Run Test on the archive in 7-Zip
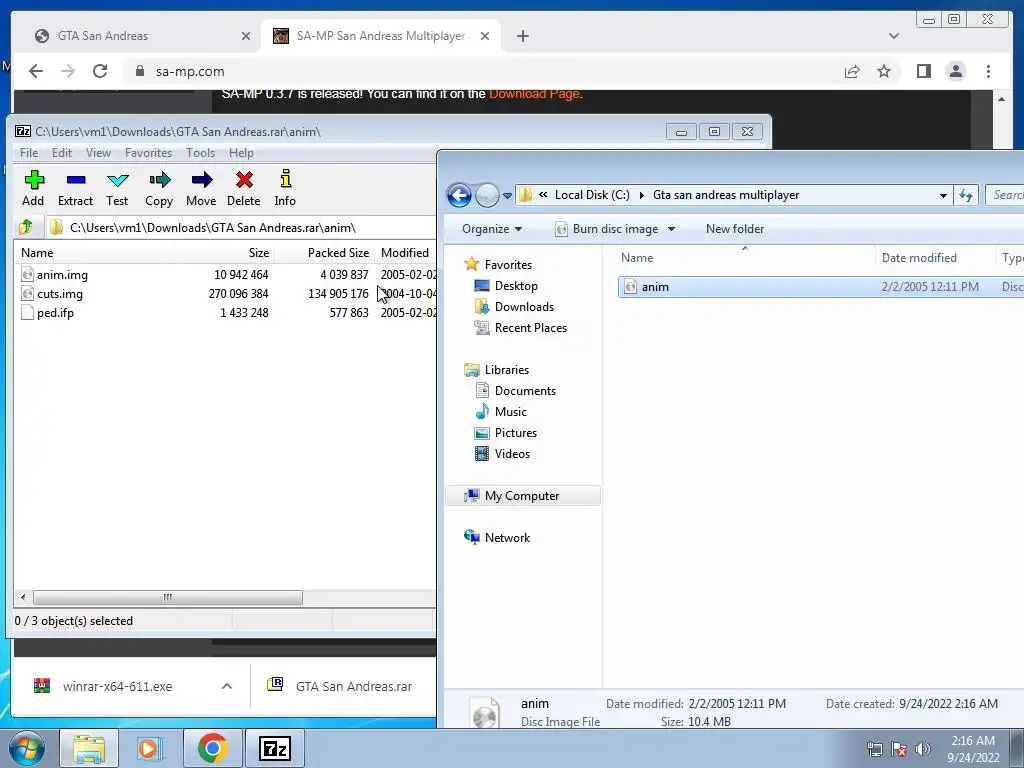The image size is (1024, 768). click(117, 188)
